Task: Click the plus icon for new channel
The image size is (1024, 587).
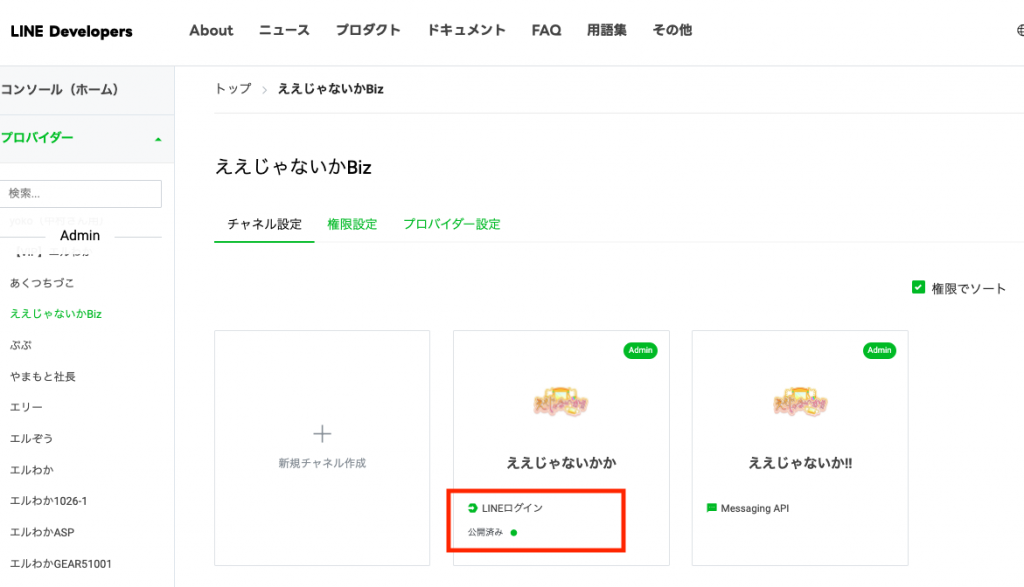Action: (x=322, y=434)
